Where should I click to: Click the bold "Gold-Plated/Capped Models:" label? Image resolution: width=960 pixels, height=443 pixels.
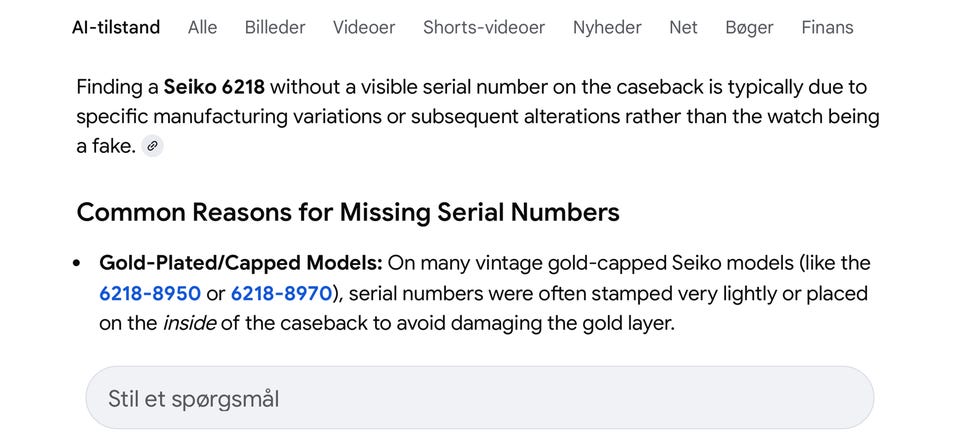point(240,263)
